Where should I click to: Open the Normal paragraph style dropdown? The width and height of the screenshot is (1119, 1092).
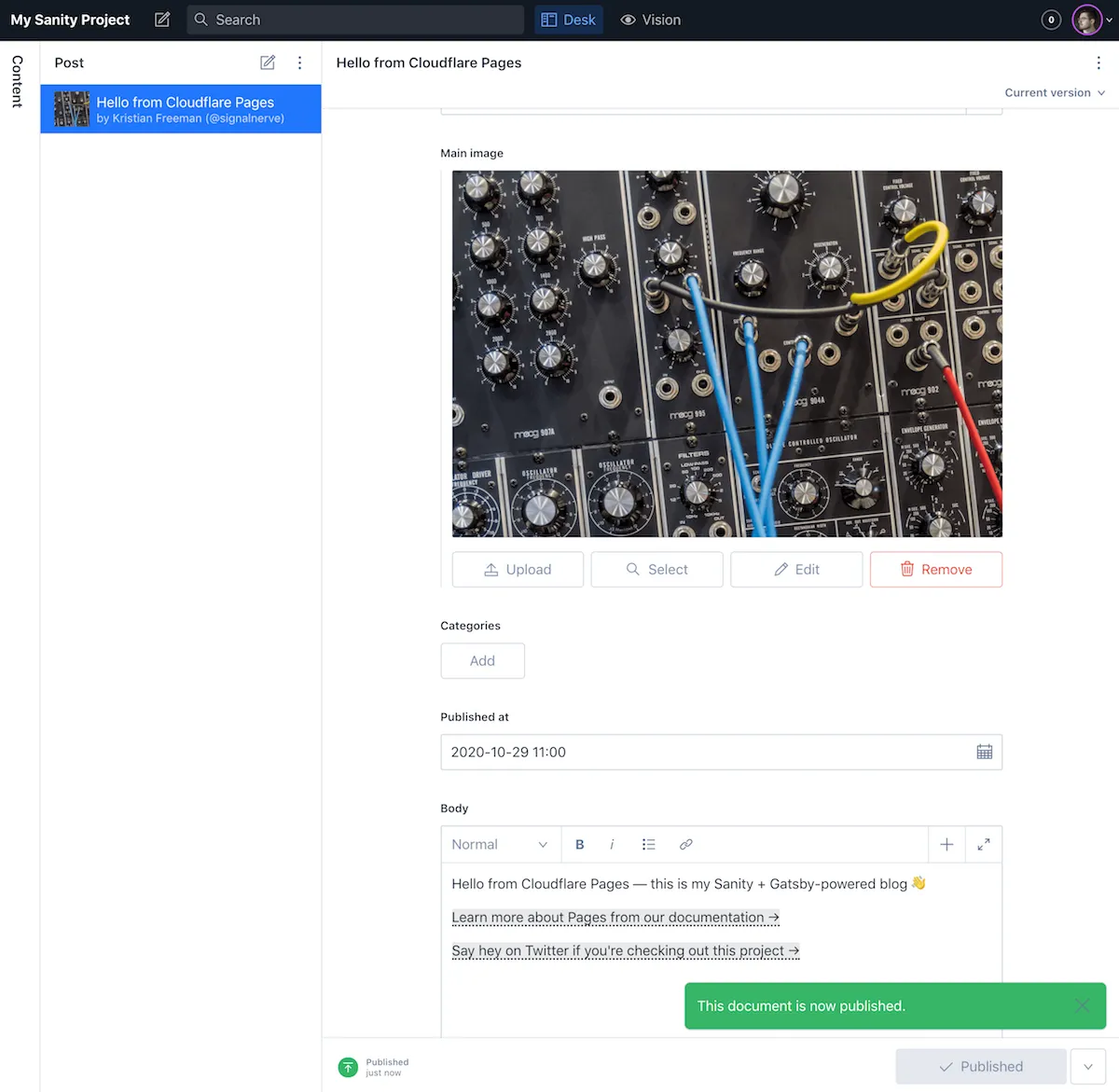(500, 844)
